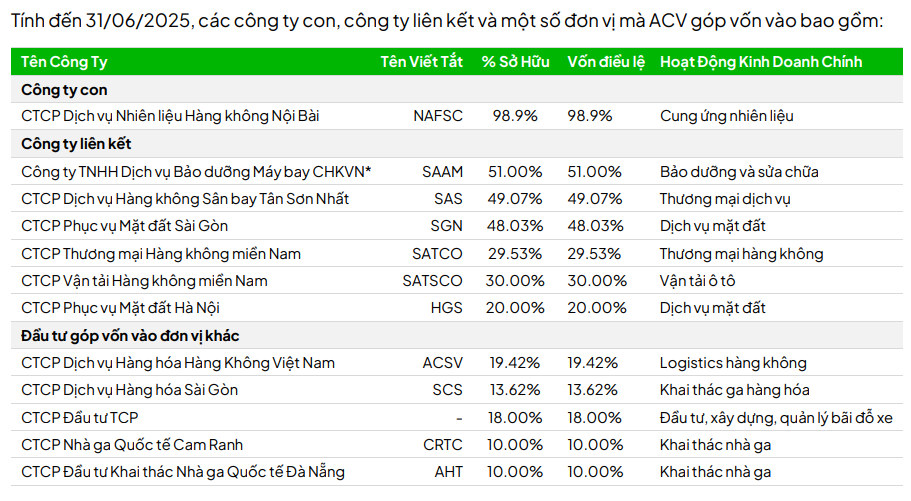This screenshot has height=501, width=911.
Task: Click the SATCO charter capital value 29.53%
Action: point(595,254)
